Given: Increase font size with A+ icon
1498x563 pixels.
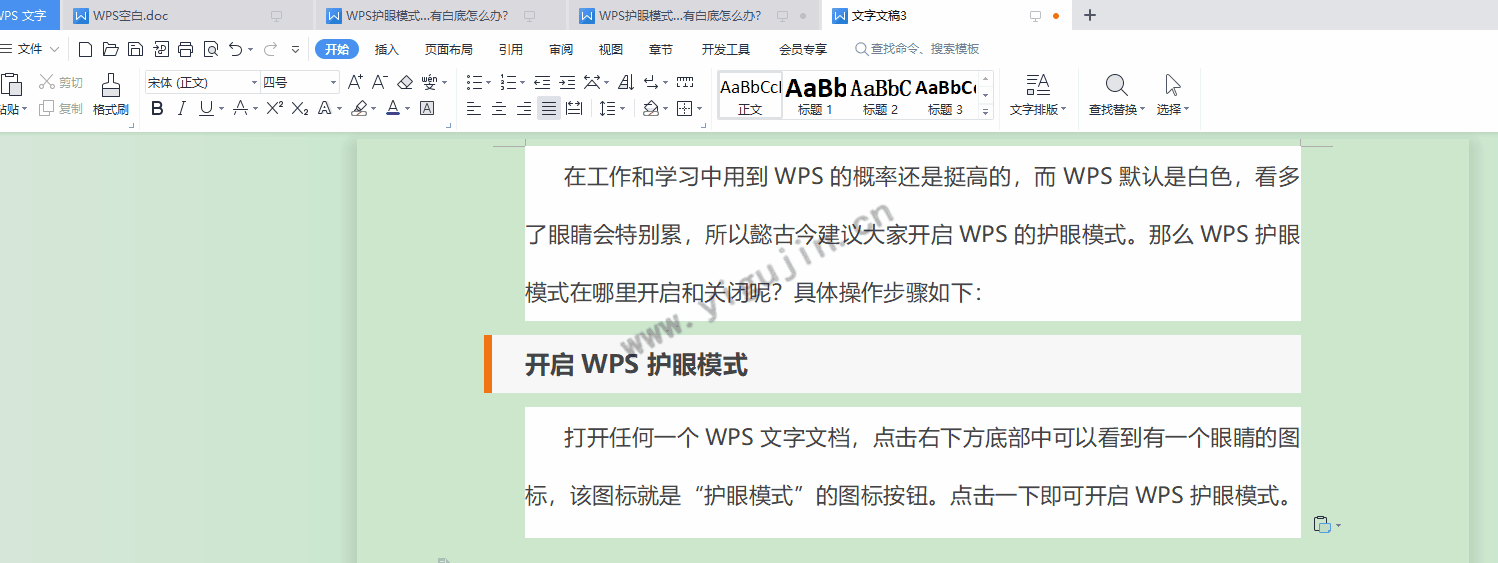Looking at the screenshot, I should (355, 82).
